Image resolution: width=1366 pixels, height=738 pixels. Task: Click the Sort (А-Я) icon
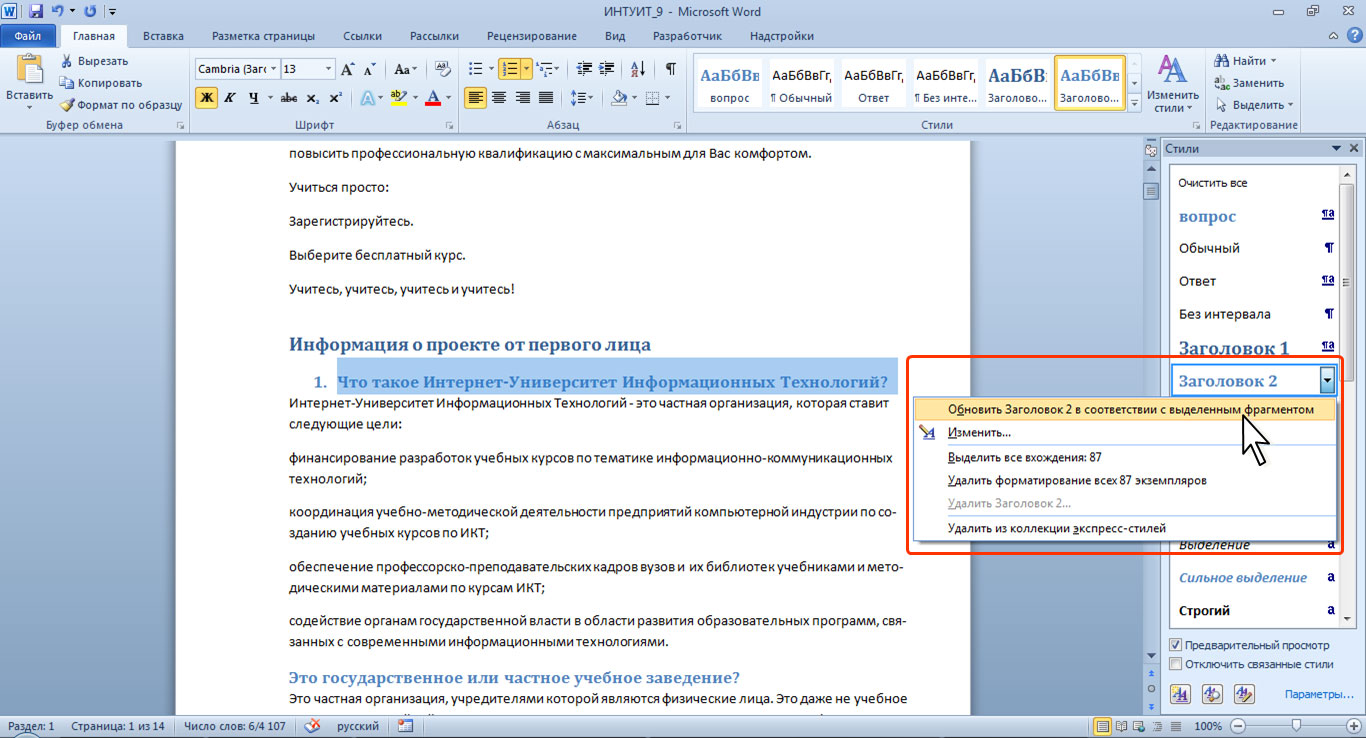[x=636, y=69]
